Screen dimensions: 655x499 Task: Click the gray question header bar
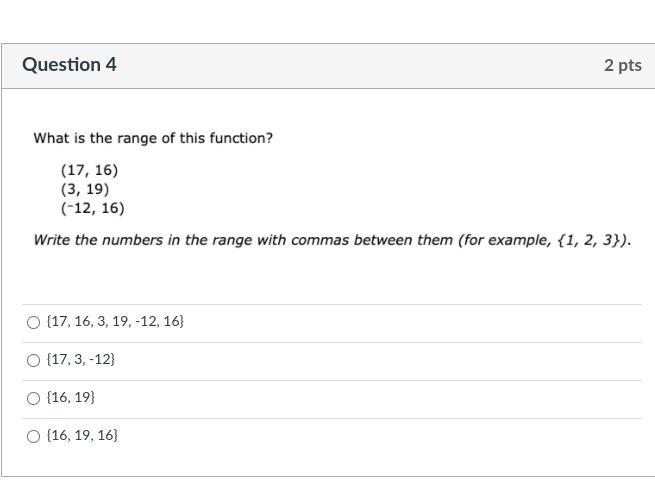point(328,66)
